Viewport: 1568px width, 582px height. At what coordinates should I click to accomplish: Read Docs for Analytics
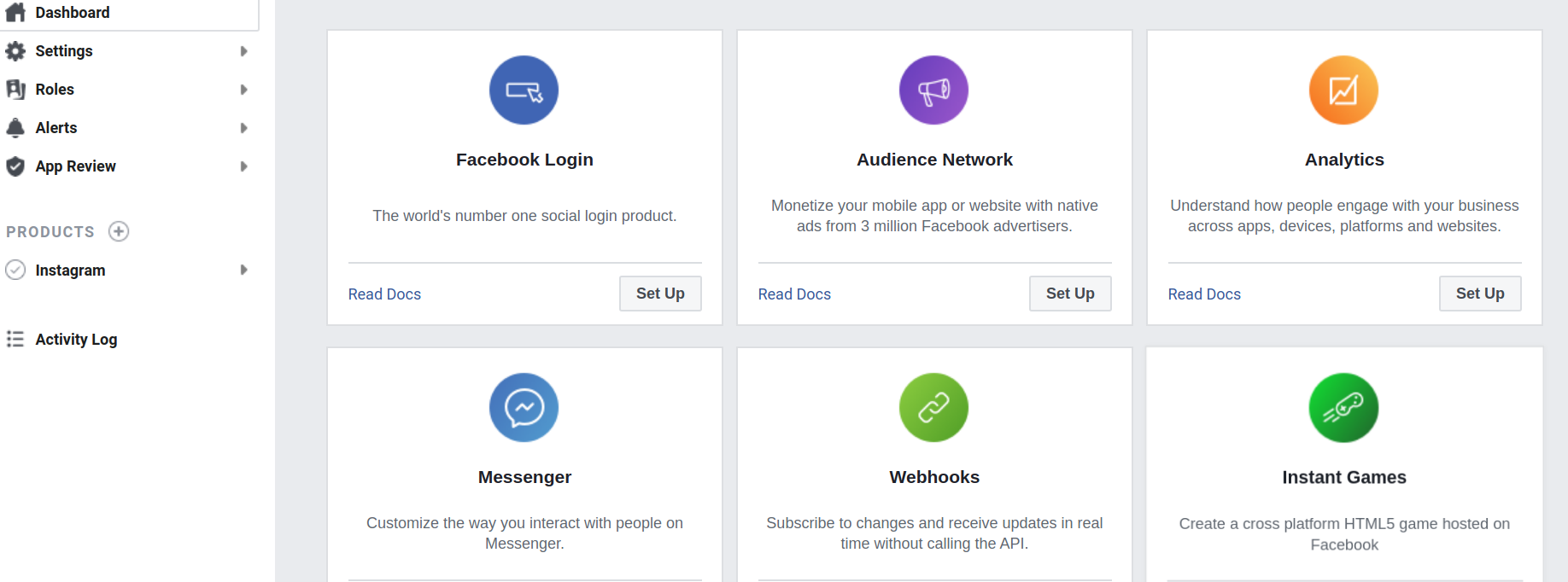click(1204, 294)
